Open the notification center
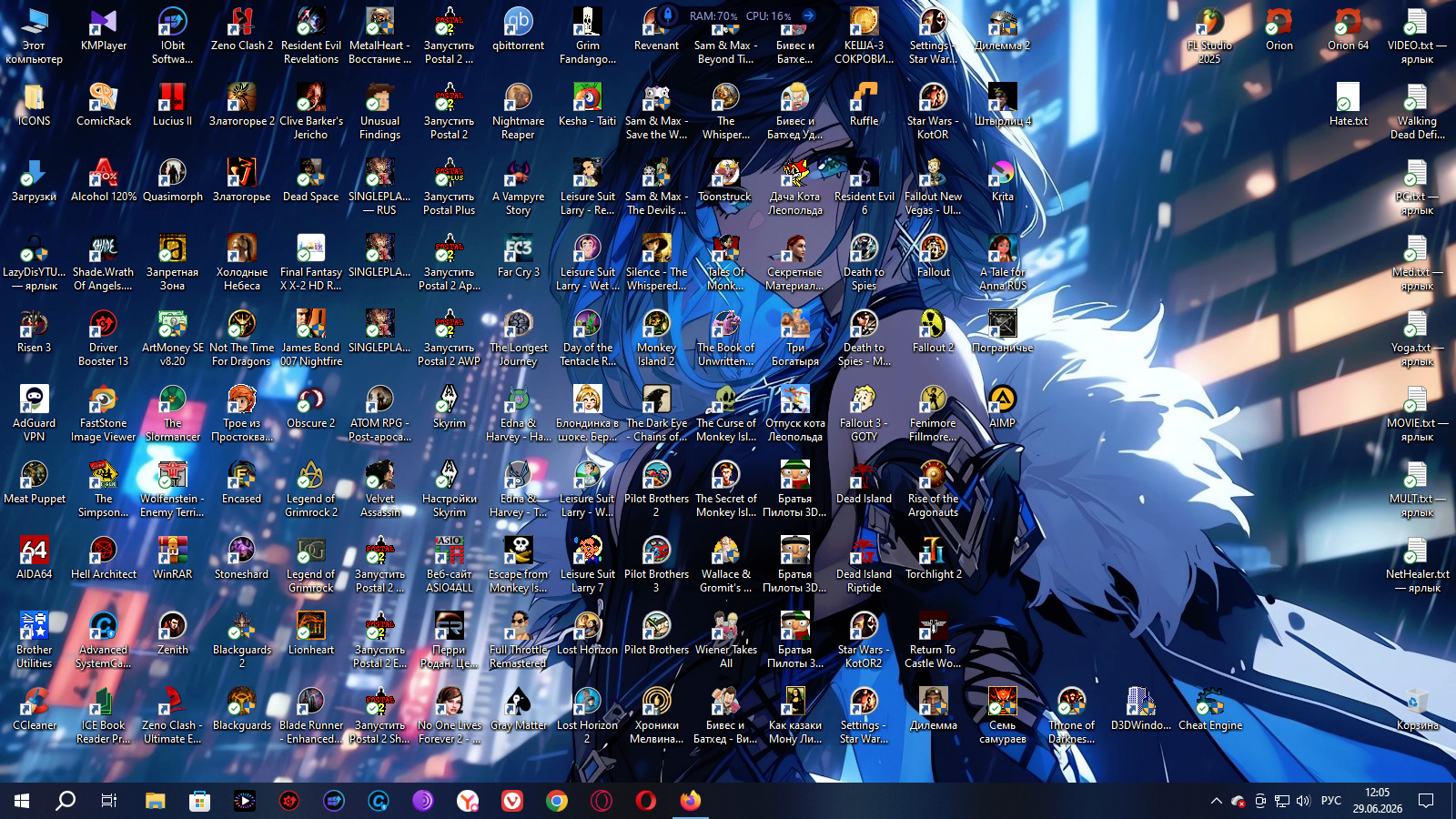The width and height of the screenshot is (1456, 819). (x=1426, y=801)
